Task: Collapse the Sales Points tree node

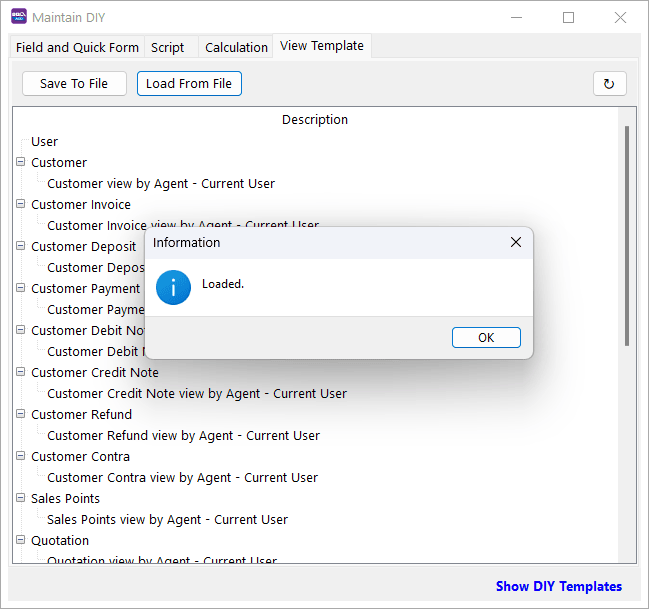Action: pyautogui.click(x=21, y=498)
